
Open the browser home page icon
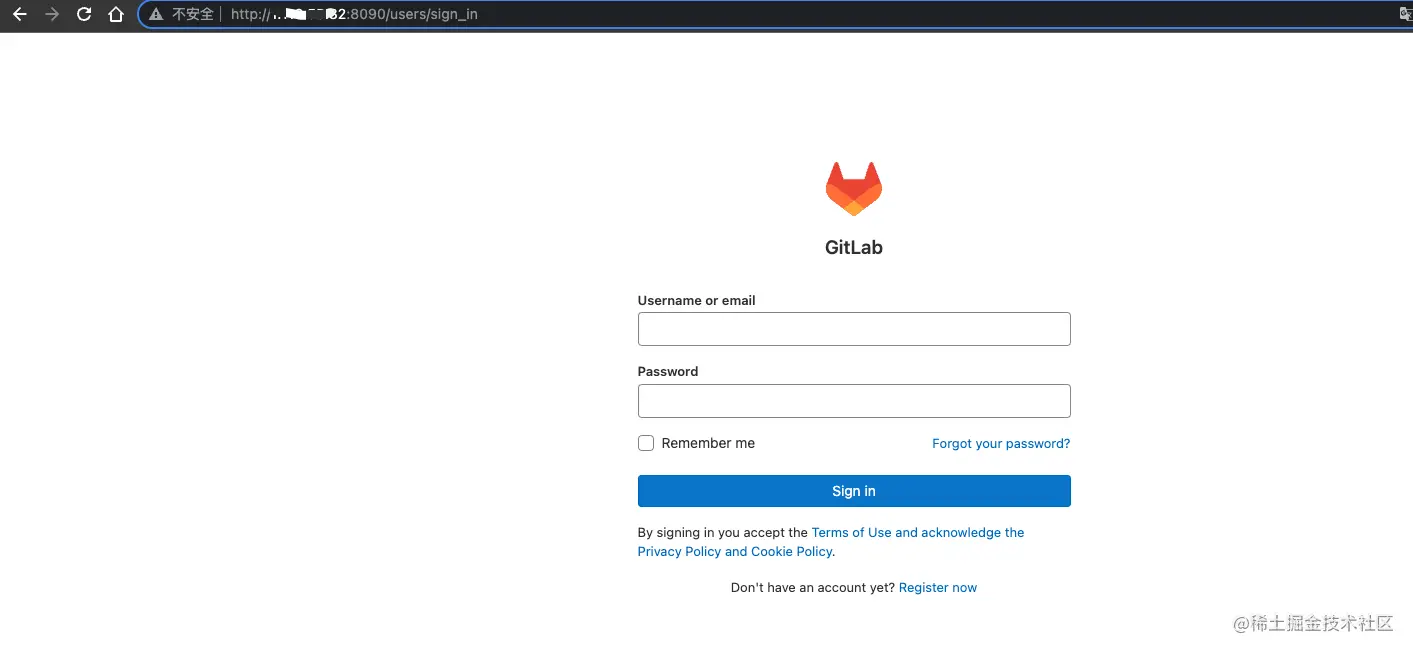tap(116, 14)
